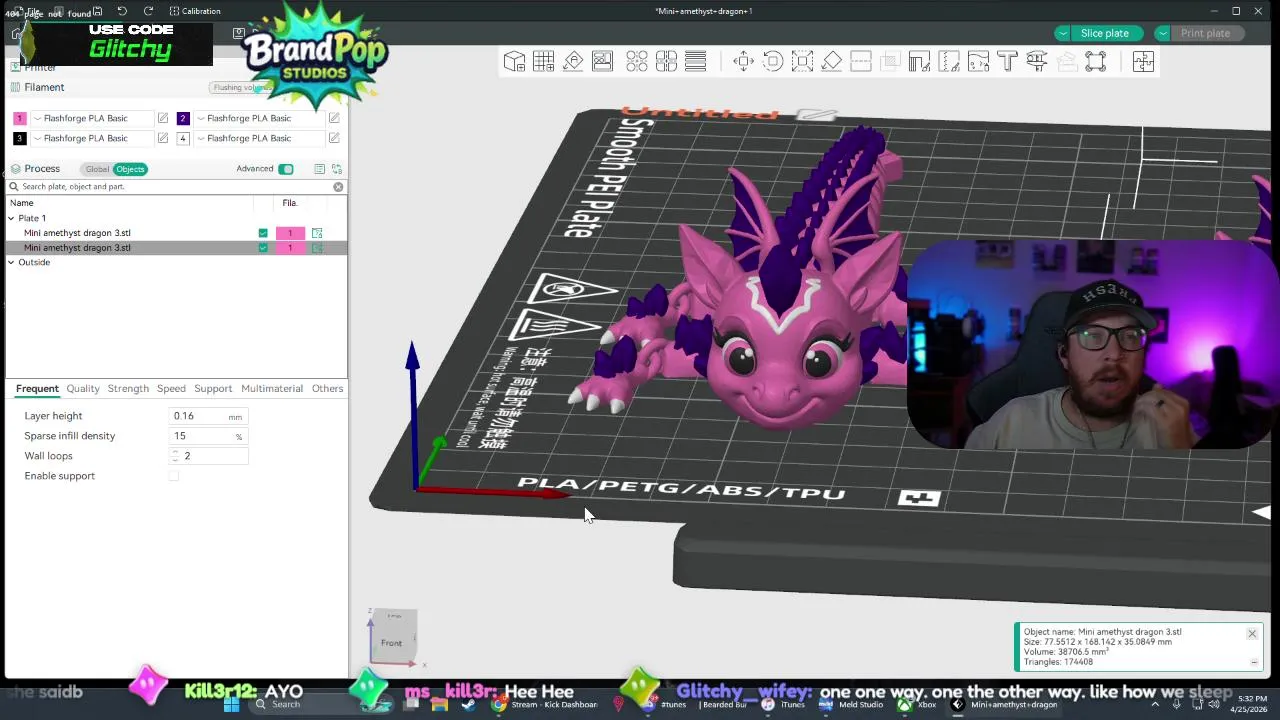Open the Support settings tab

coord(213,389)
